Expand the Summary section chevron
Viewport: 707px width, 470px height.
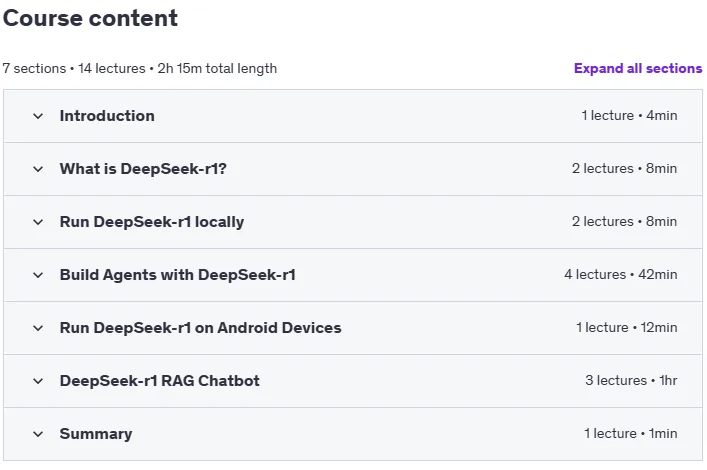[x=38, y=434]
